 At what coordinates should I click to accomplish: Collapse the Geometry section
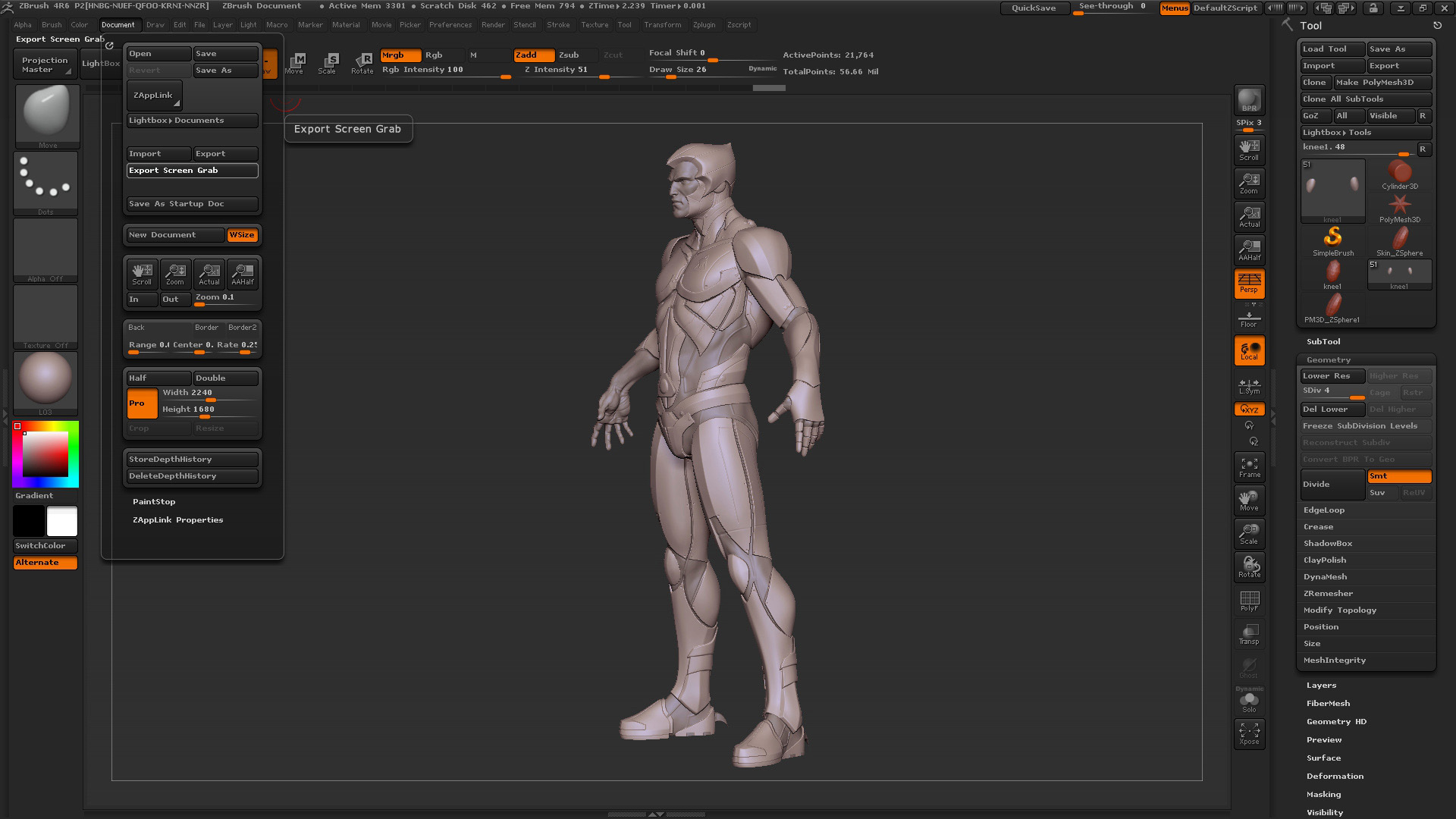click(1329, 360)
